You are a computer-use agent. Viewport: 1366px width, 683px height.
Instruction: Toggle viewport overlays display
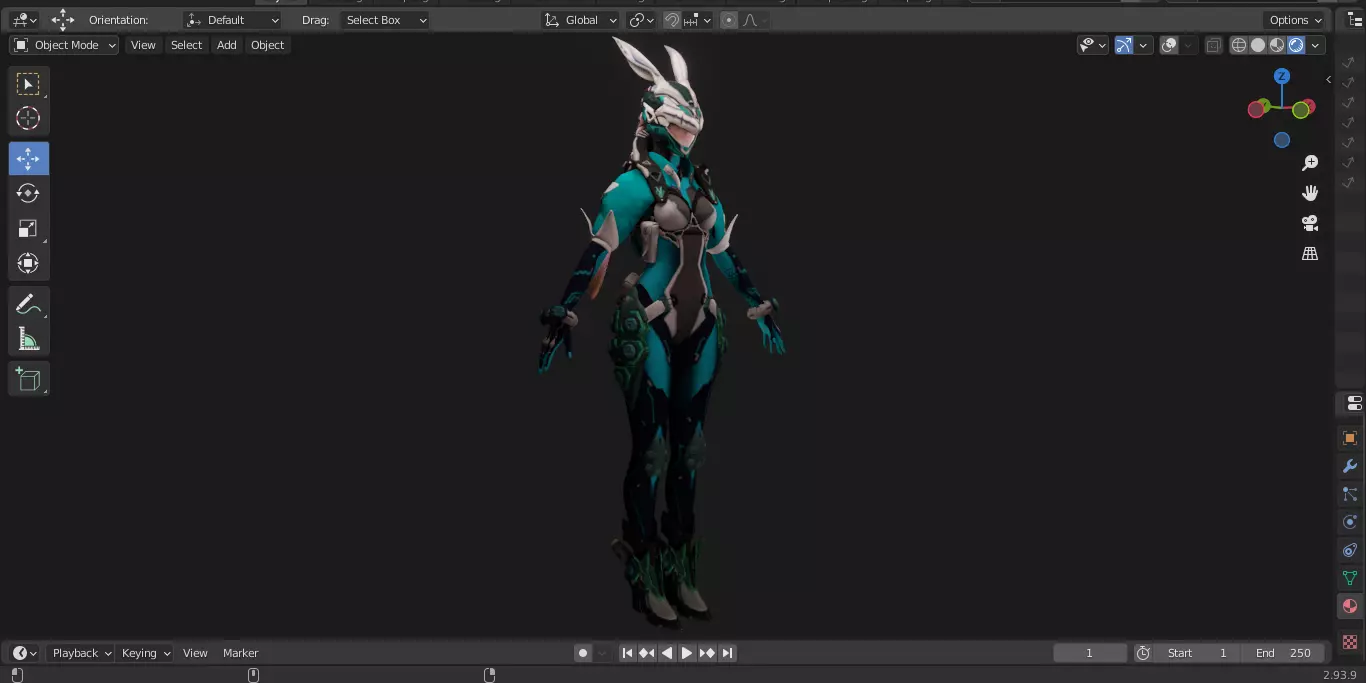pyautogui.click(x=1169, y=45)
